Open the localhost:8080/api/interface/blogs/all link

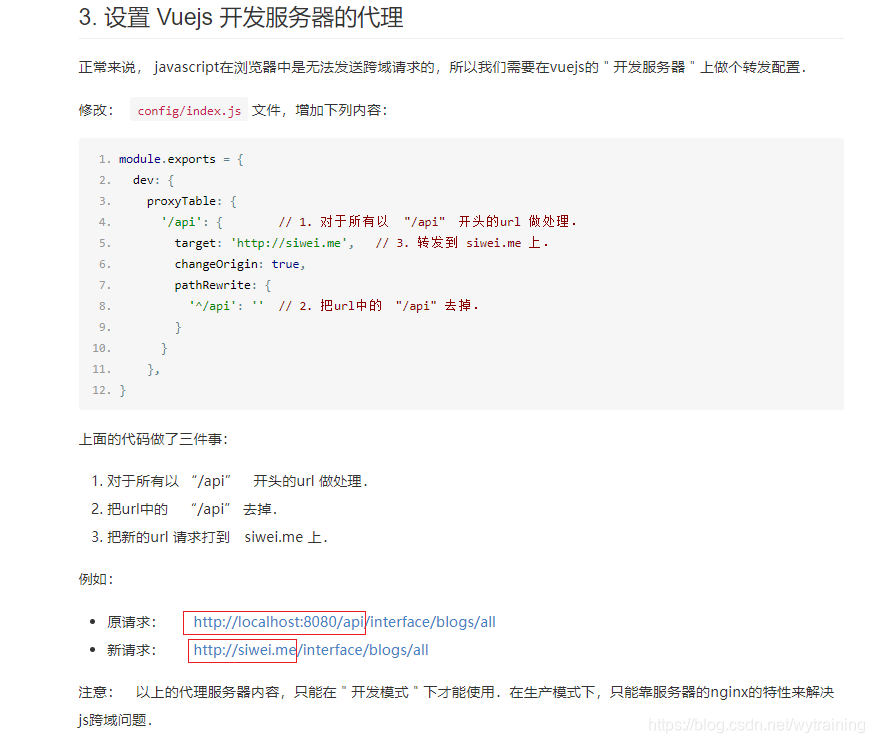pyautogui.click(x=344, y=622)
